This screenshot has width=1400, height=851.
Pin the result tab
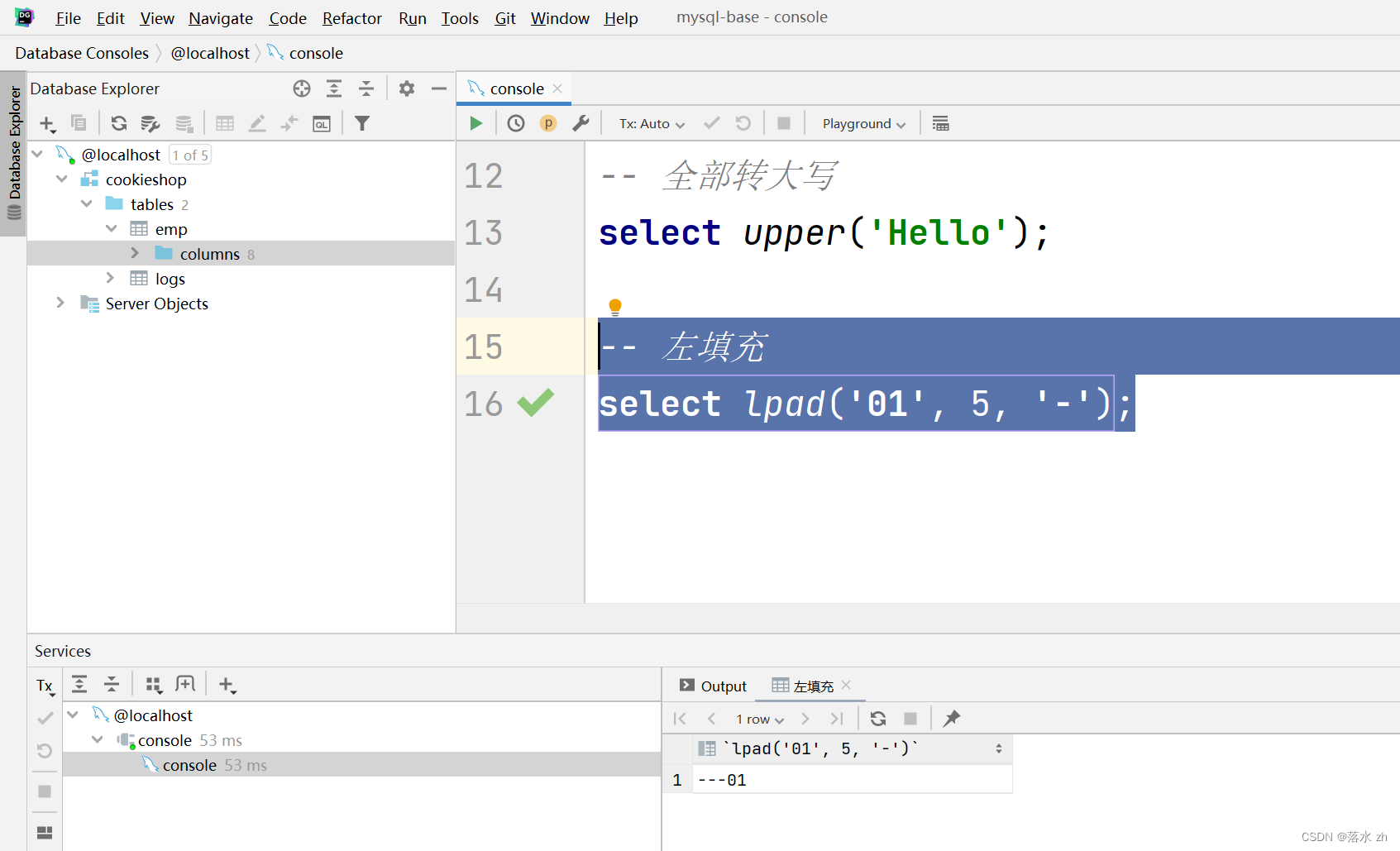click(952, 719)
